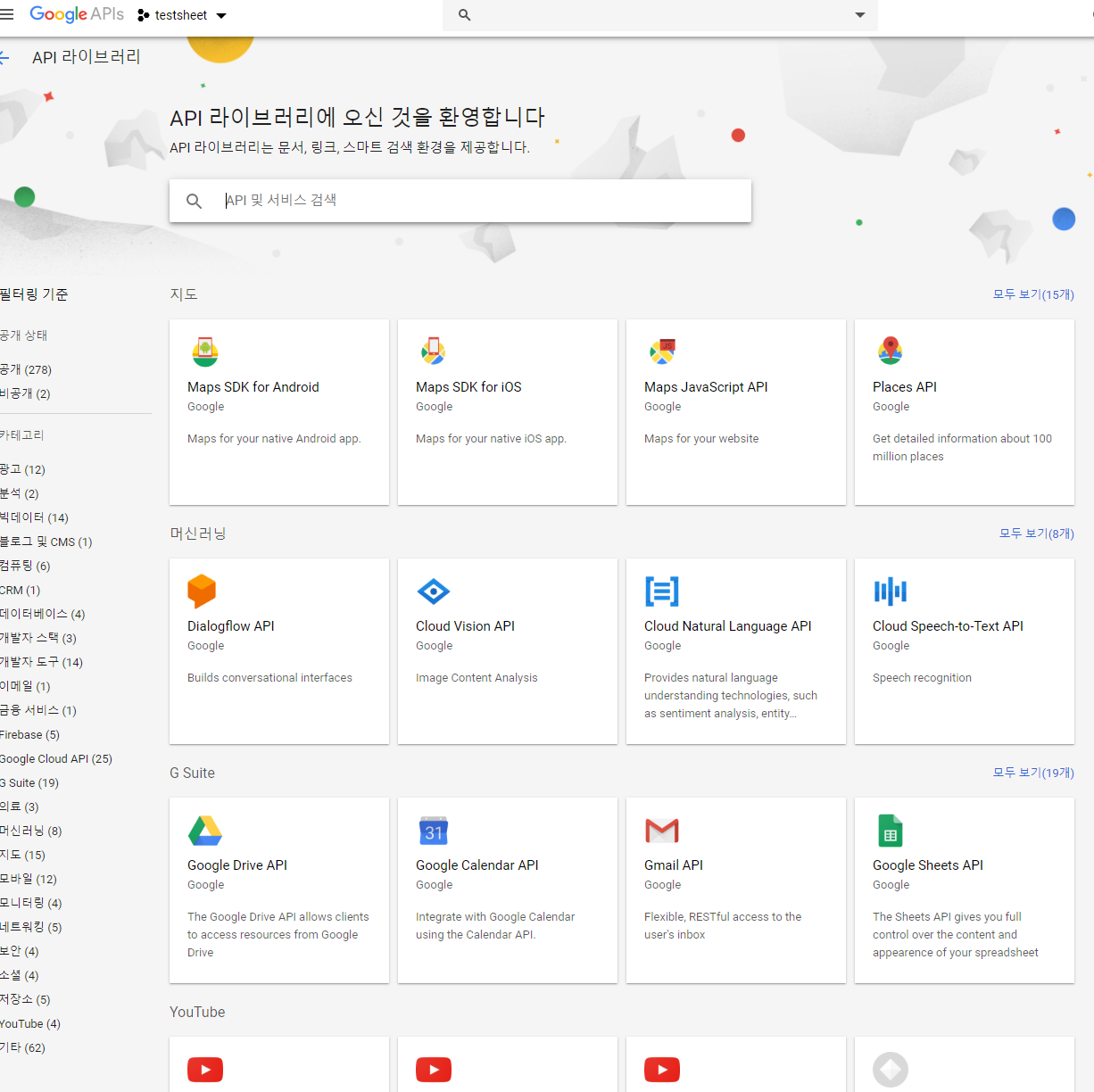The height and width of the screenshot is (1092, 1094).
Task: Filter by 금융 서비스 (1) category
Action: [38, 710]
